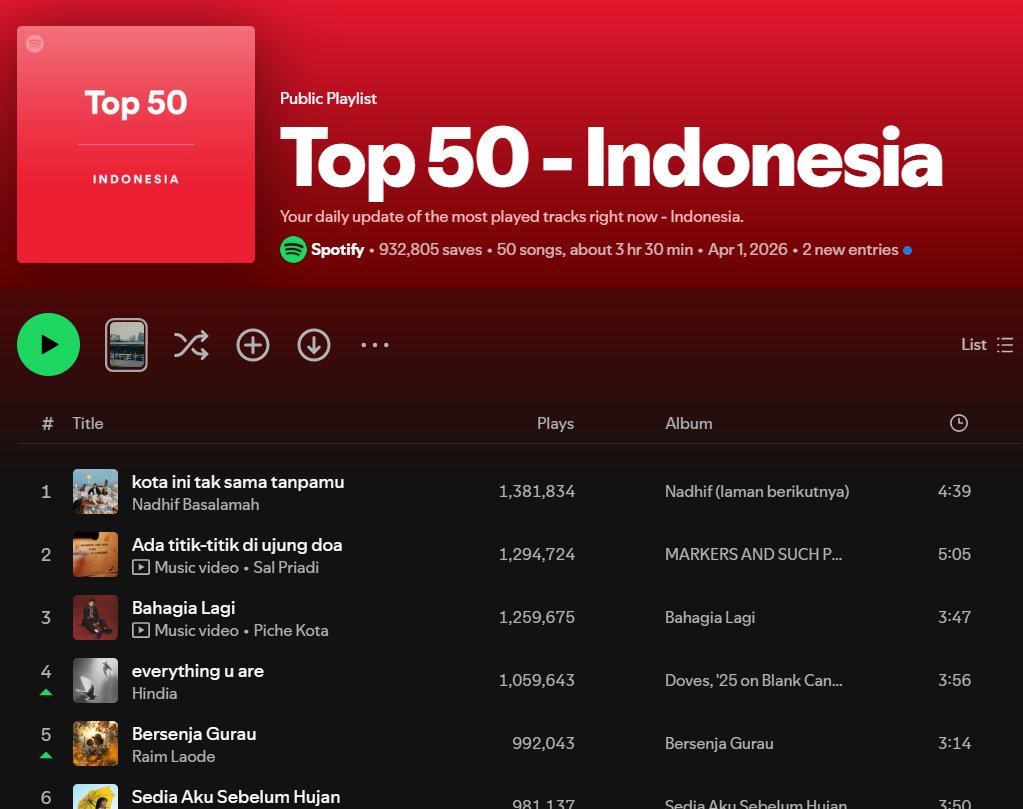
Task: Open album Doves, '25 on Blank Can...
Action: 754,680
